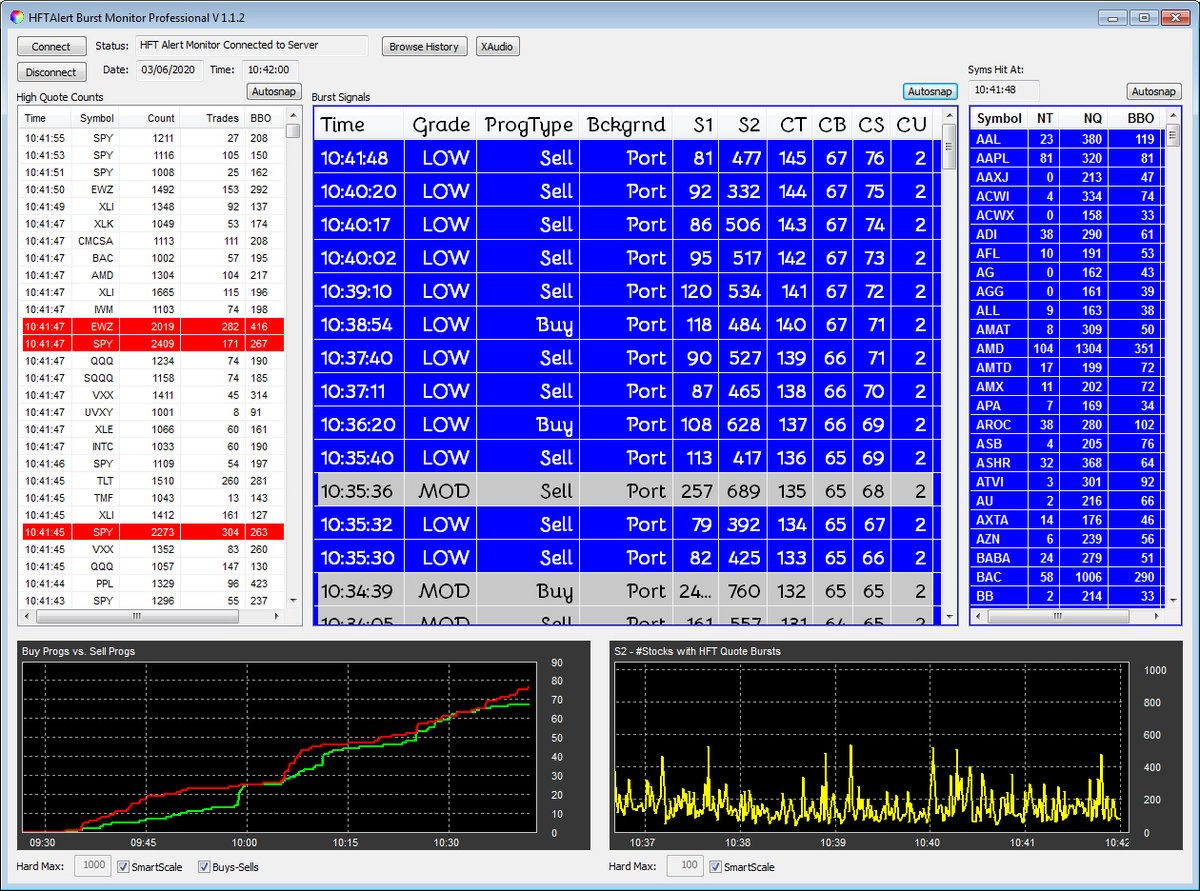Open Browse History
This screenshot has height=891, width=1200.
424,46
